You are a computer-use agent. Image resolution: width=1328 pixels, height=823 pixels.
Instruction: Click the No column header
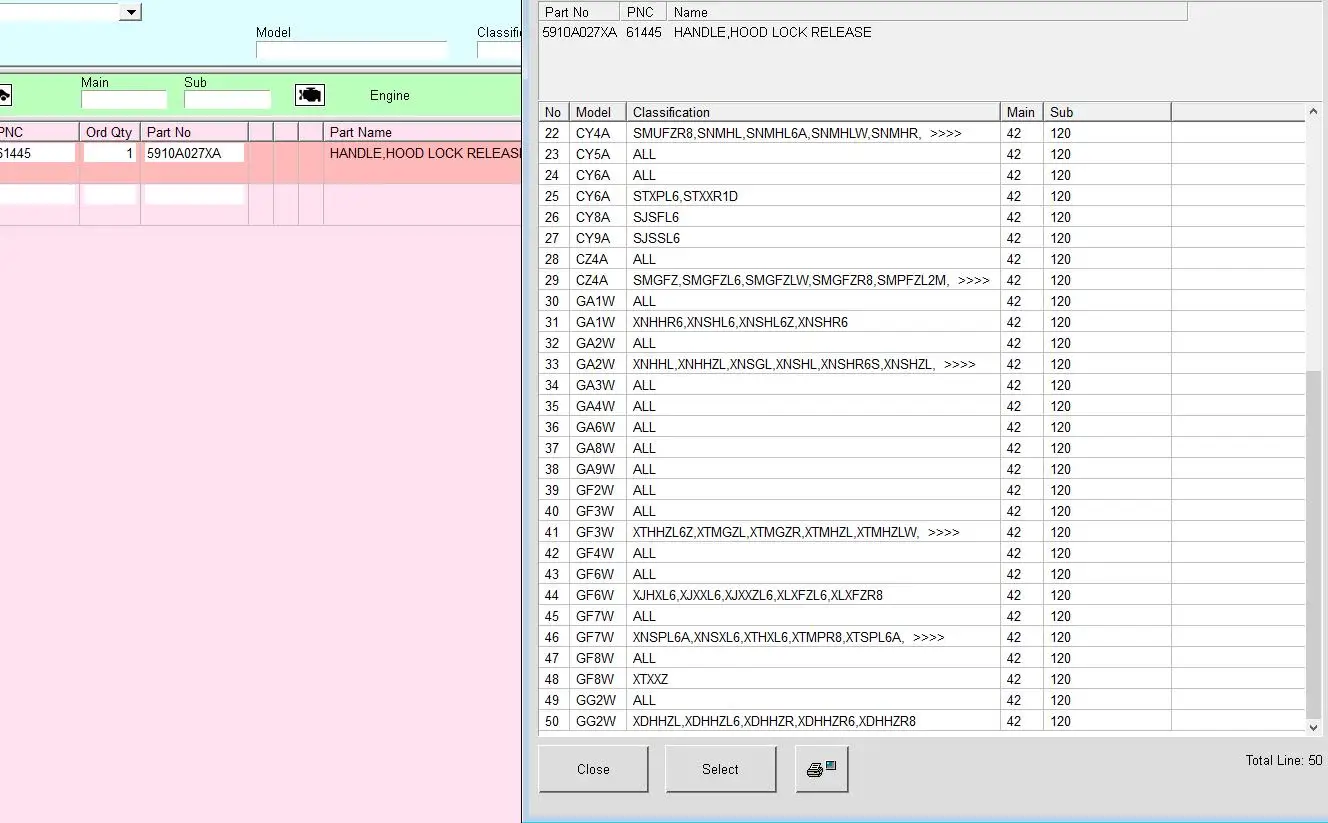pyautogui.click(x=553, y=112)
